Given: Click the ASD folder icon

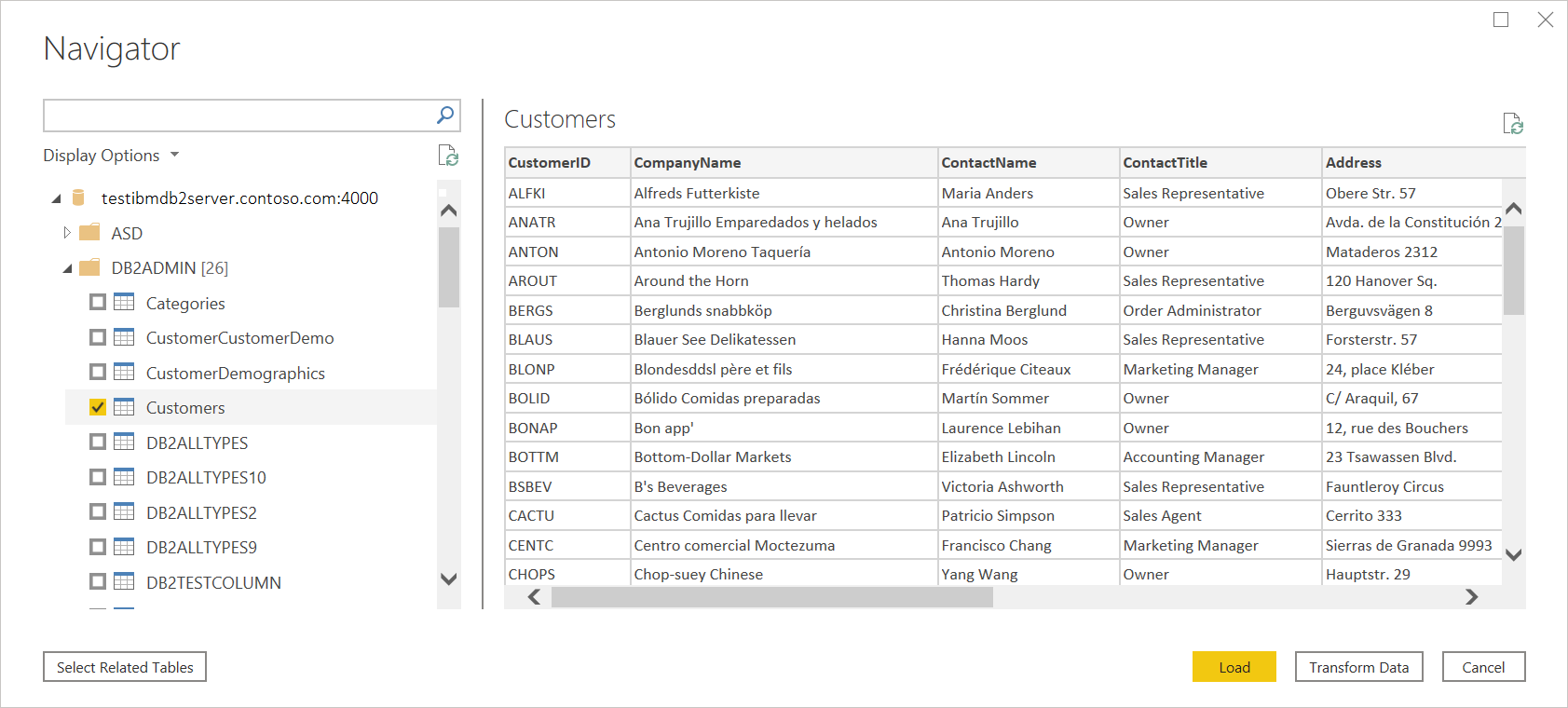Looking at the screenshot, I should pyautogui.click(x=89, y=233).
